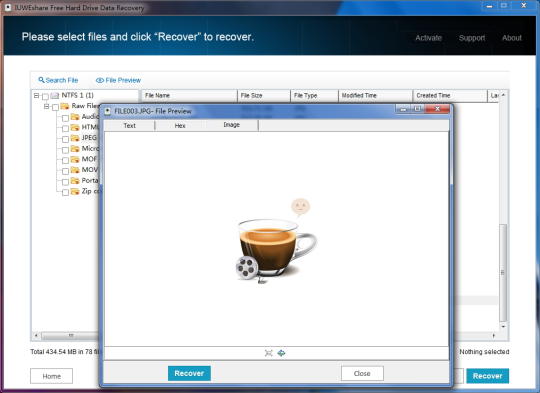Click the NTFS 1 drive icon

(55, 95)
